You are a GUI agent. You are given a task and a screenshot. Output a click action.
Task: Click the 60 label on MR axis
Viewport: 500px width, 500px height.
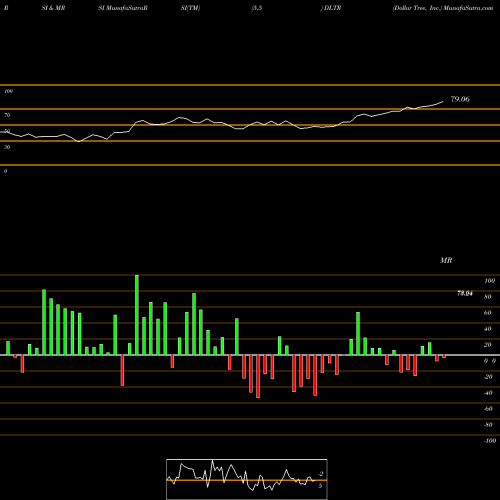[x=488, y=313]
